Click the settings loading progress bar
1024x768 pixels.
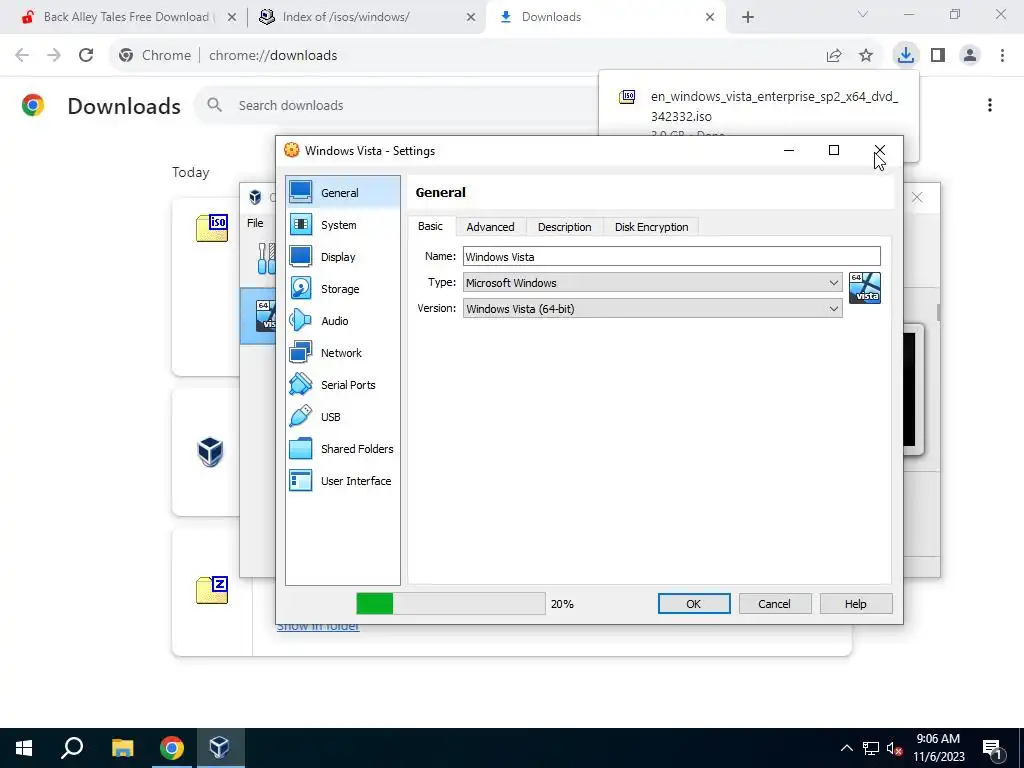tap(451, 603)
